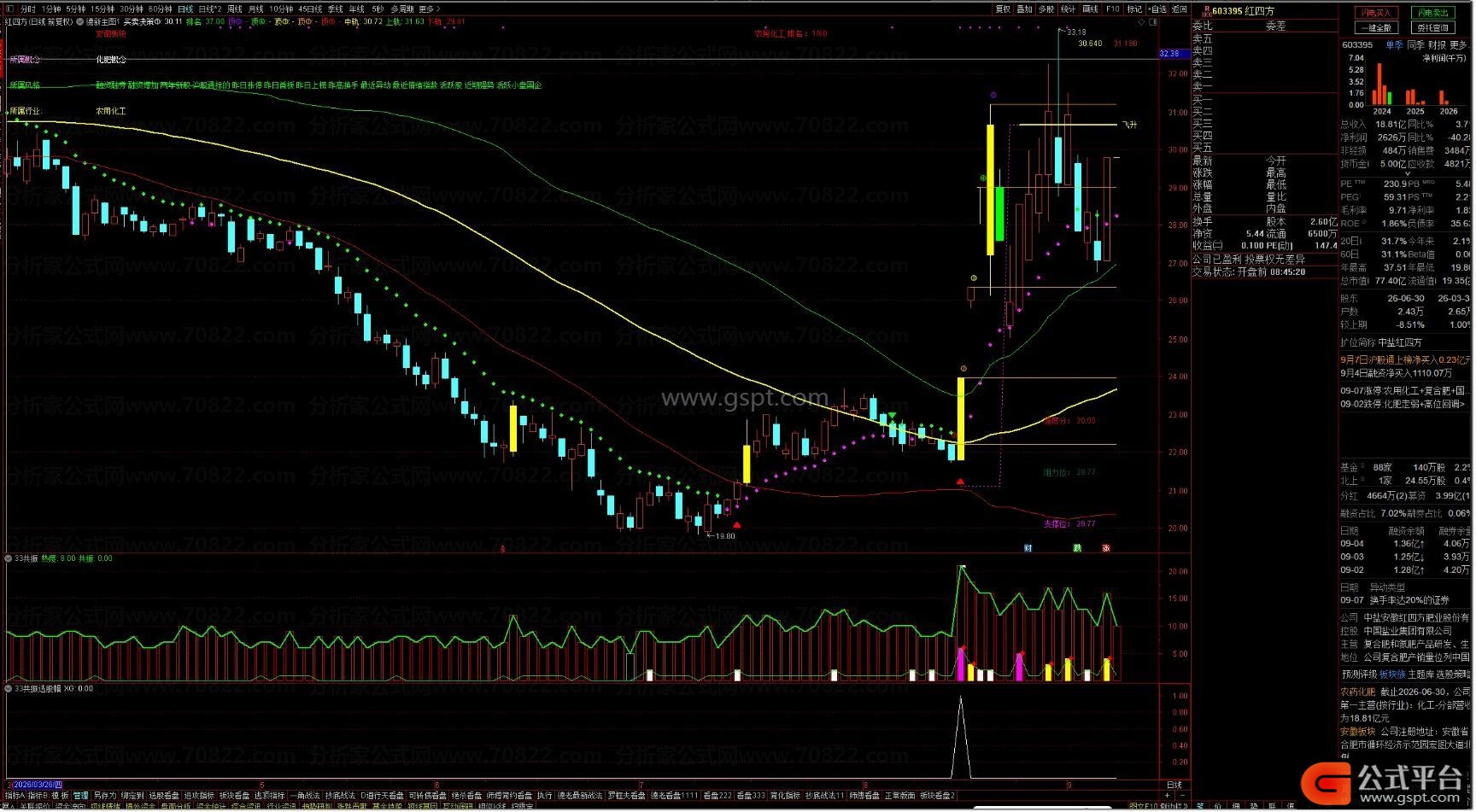Toggle the 画线 drawing tools

tap(1091, 9)
